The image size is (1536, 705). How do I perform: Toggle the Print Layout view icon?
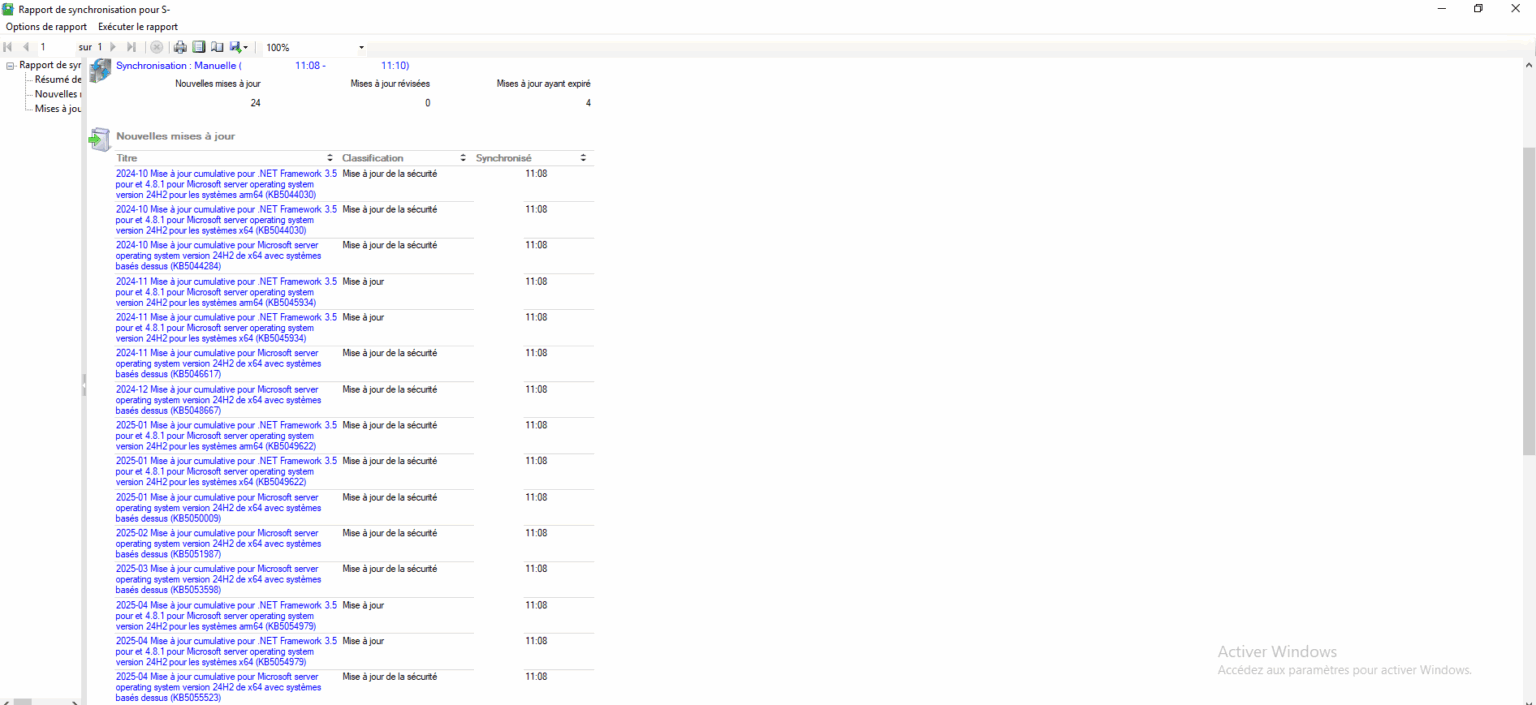click(x=199, y=47)
